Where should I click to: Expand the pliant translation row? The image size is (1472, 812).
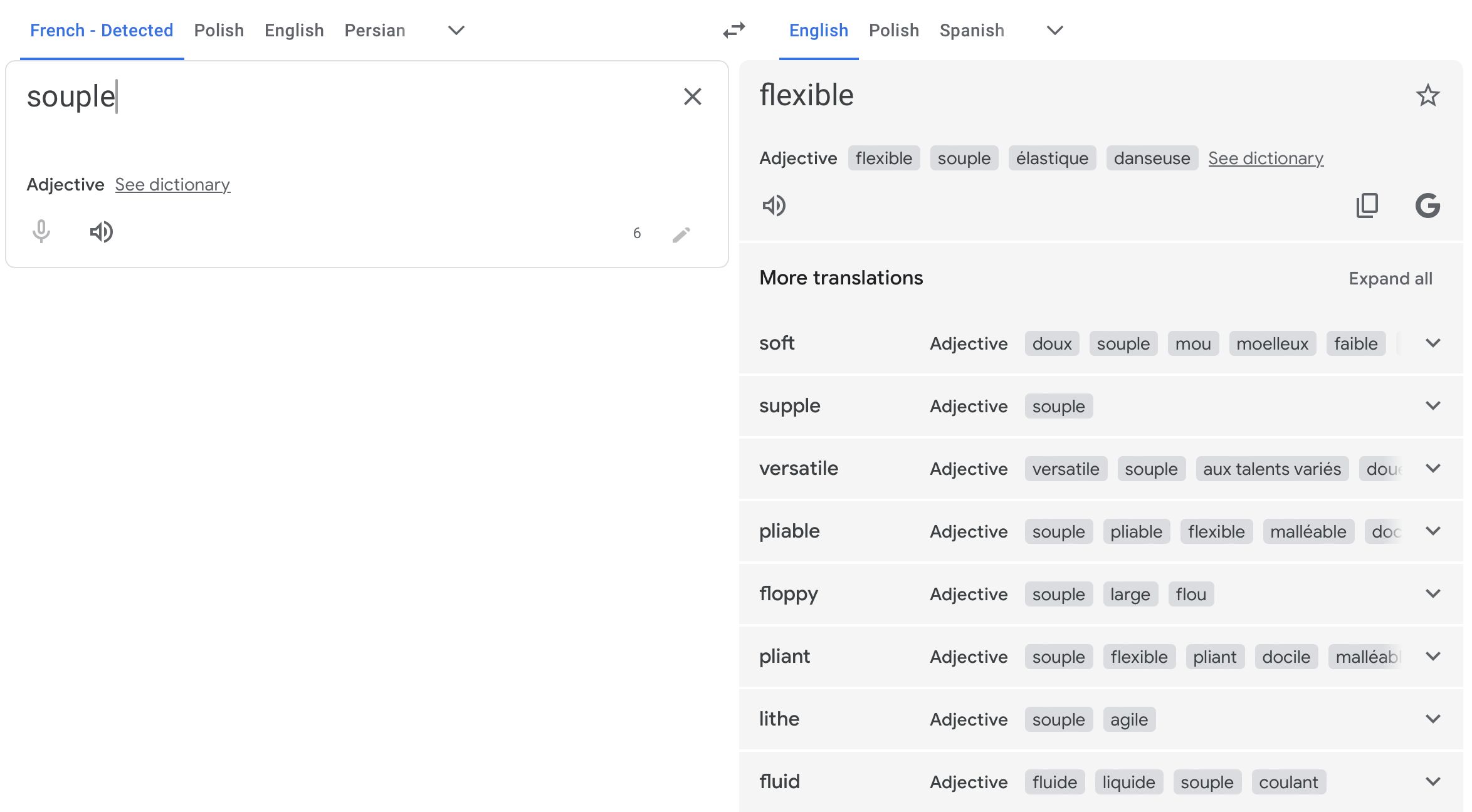coord(1433,656)
